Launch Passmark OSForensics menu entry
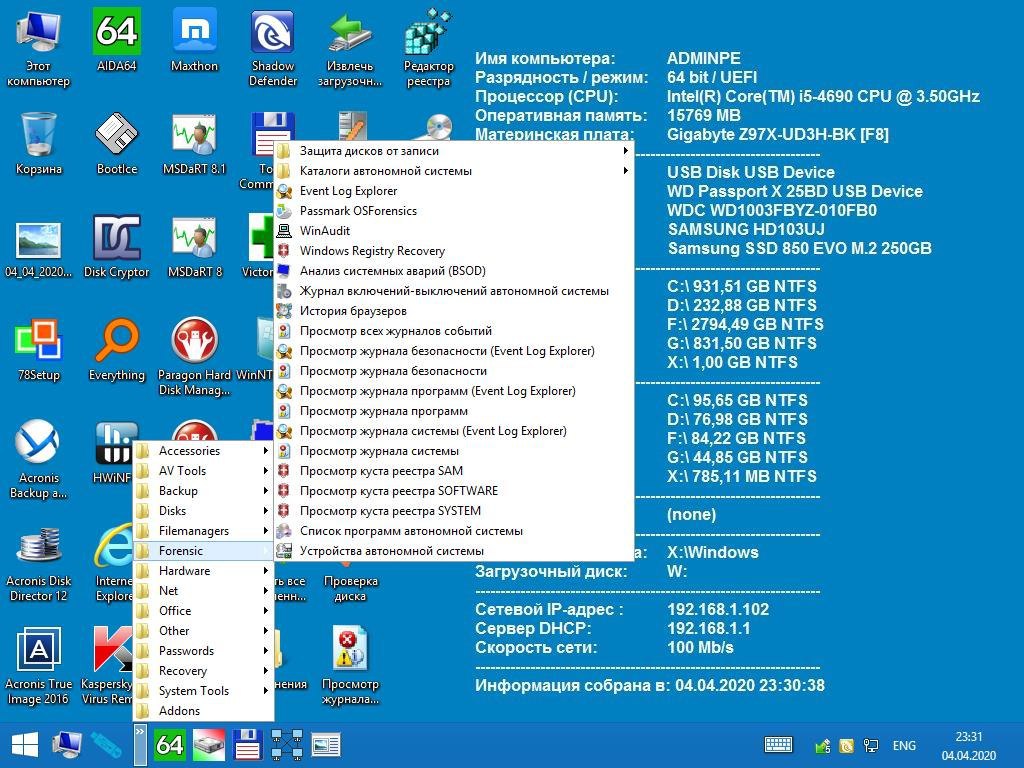Image resolution: width=1024 pixels, height=768 pixels. (454, 211)
